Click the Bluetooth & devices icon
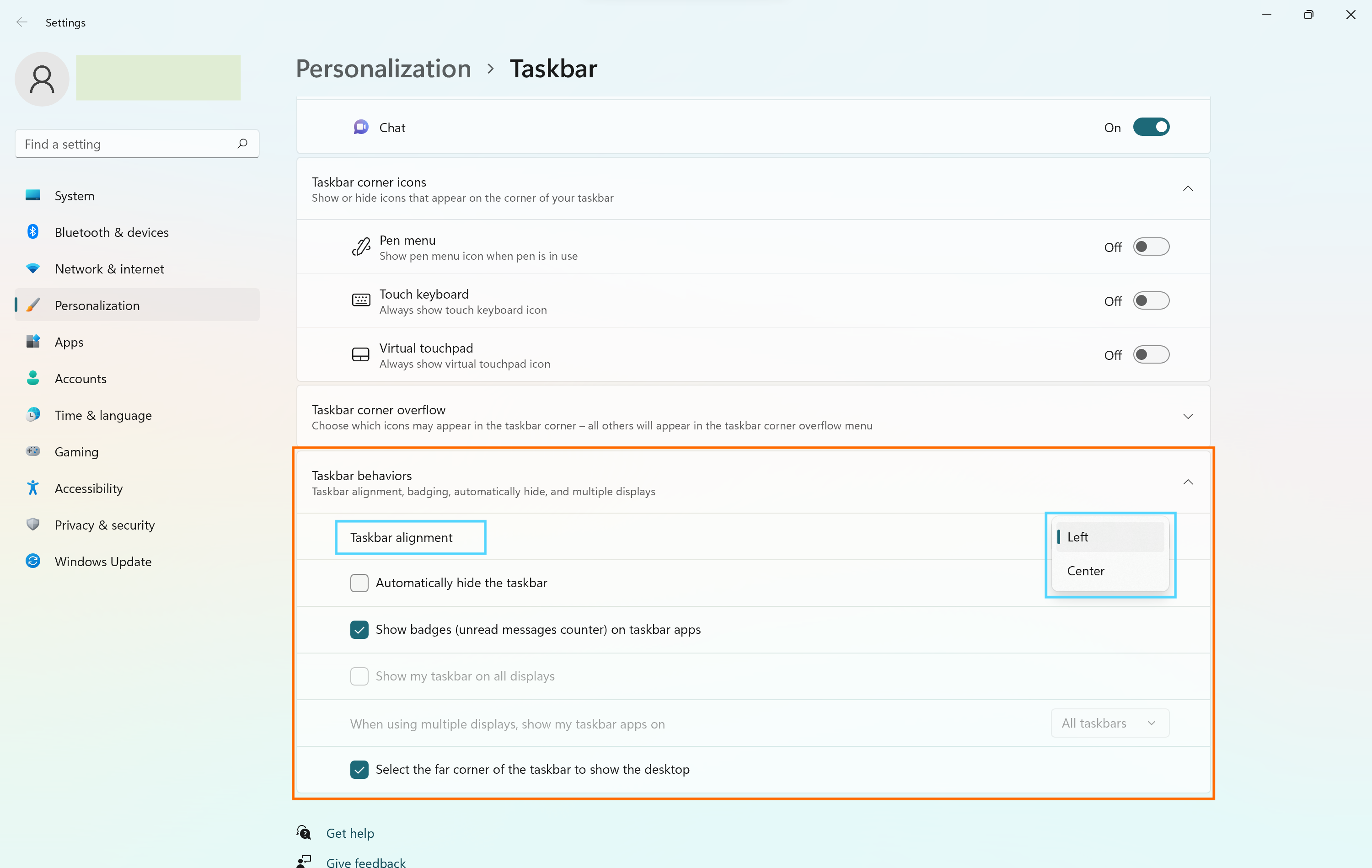 click(x=33, y=232)
